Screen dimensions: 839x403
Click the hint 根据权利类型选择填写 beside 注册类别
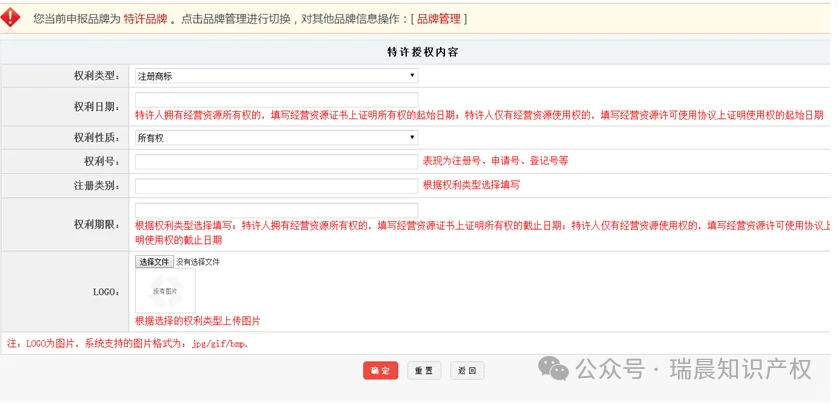coord(471,185)
